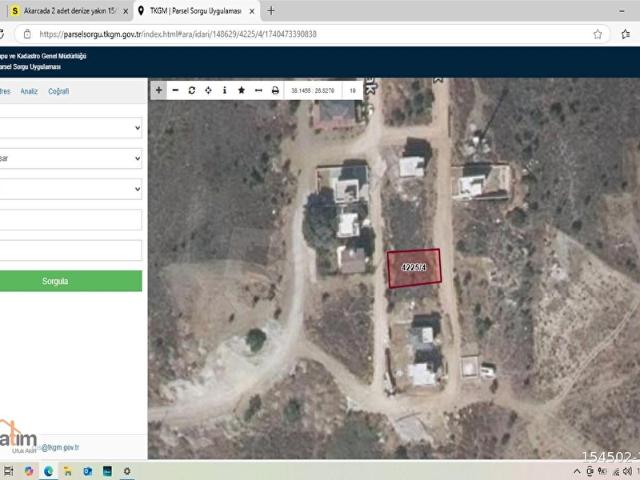
Task: Open the tkgm.gov.tr email link
Action: click(x=60, y=447)
